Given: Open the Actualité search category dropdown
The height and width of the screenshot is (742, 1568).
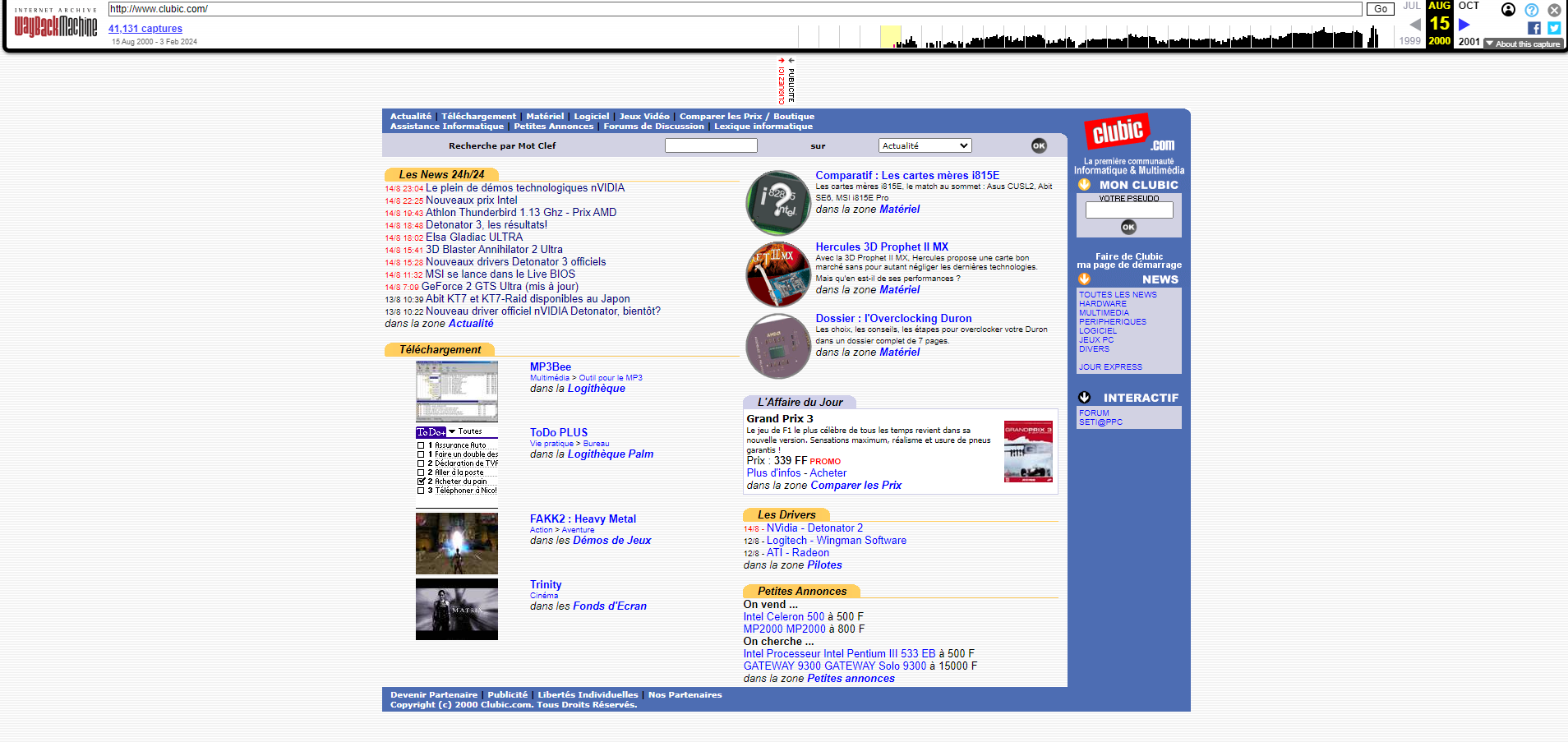Looking at the screenshot, I should (925, 145).
